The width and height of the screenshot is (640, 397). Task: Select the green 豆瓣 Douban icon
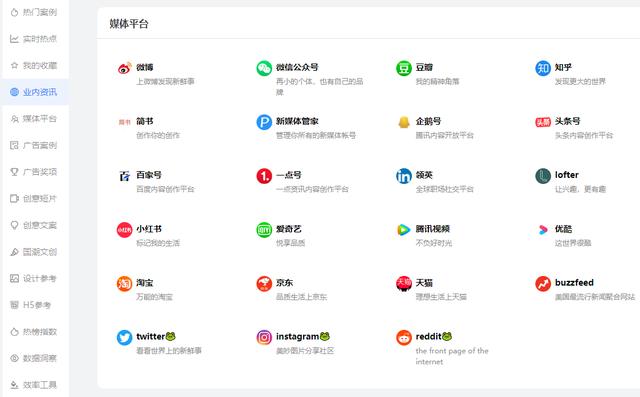pyautogui.click(x=404, y=68)
